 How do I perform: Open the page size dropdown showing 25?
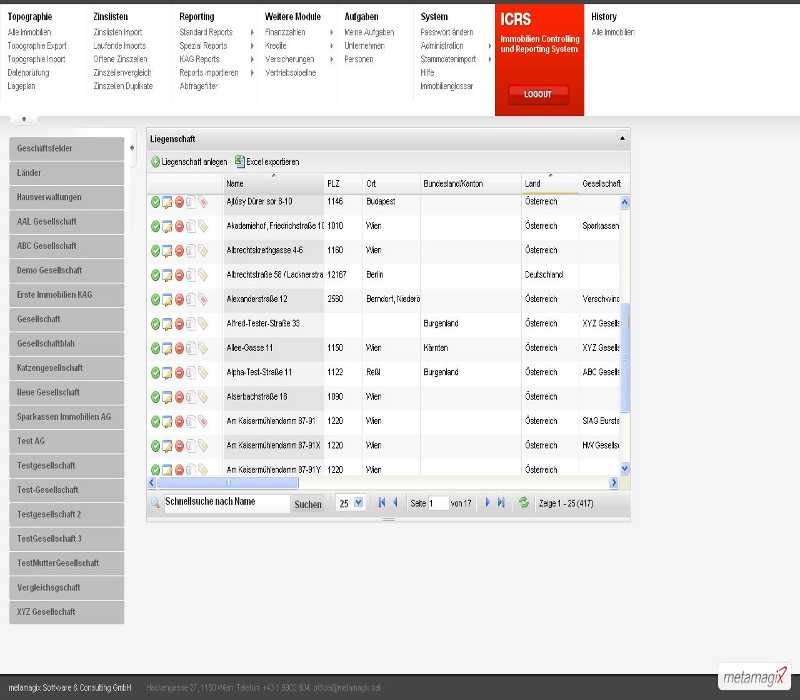(359, 503)
